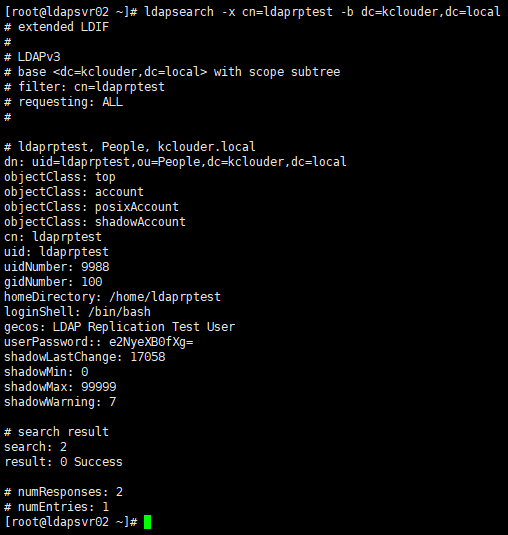Click the userPassword encoded value

[151, 342]
